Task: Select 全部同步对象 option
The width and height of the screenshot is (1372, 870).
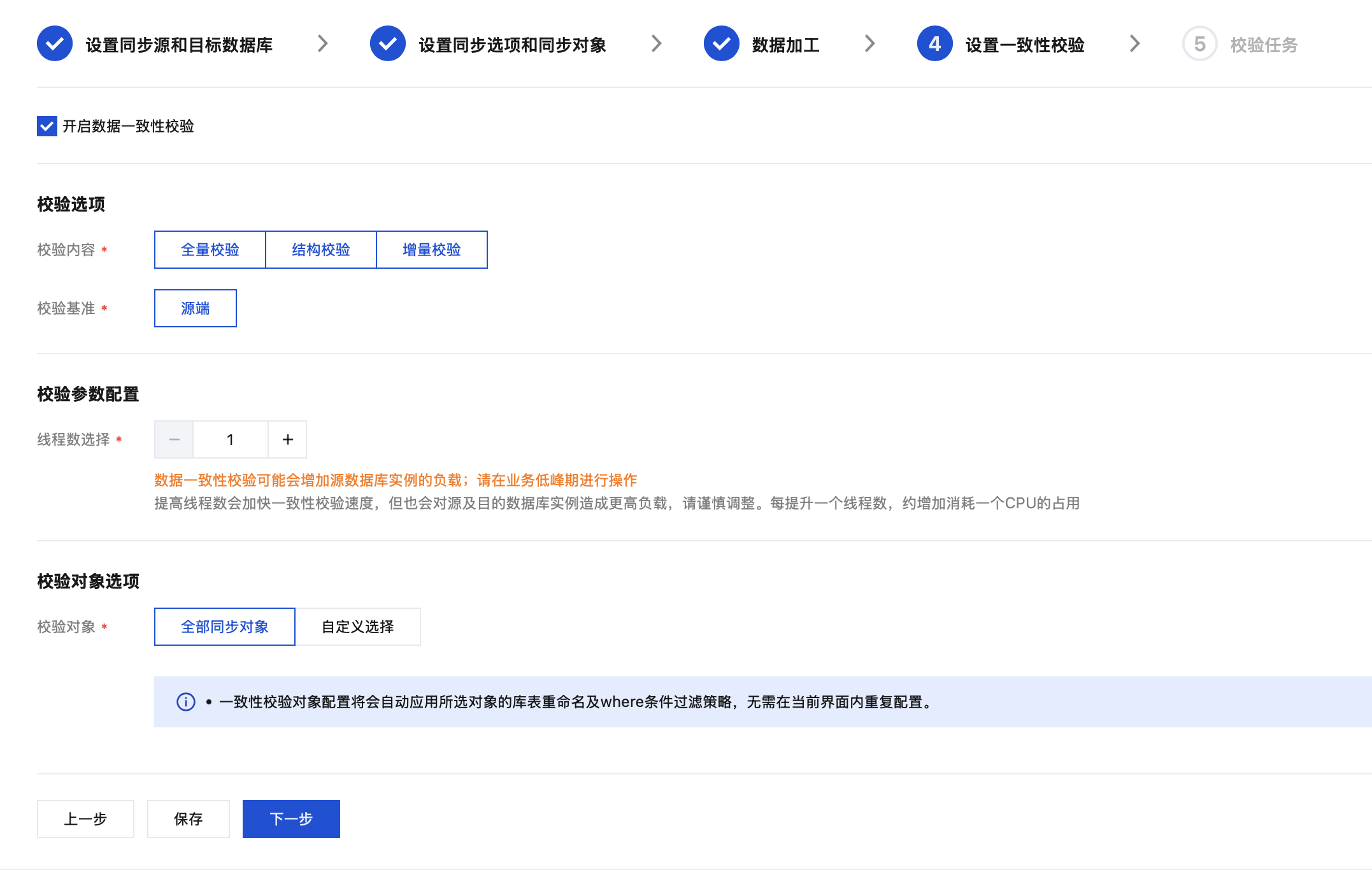Action: [x=224, y=627]
